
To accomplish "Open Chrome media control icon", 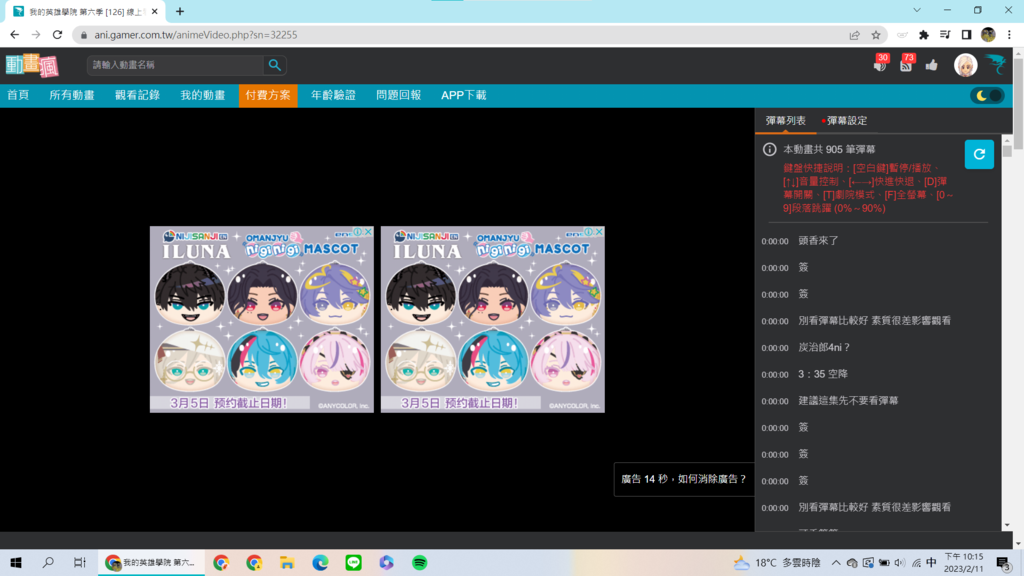I will click(x=945, y=35).
